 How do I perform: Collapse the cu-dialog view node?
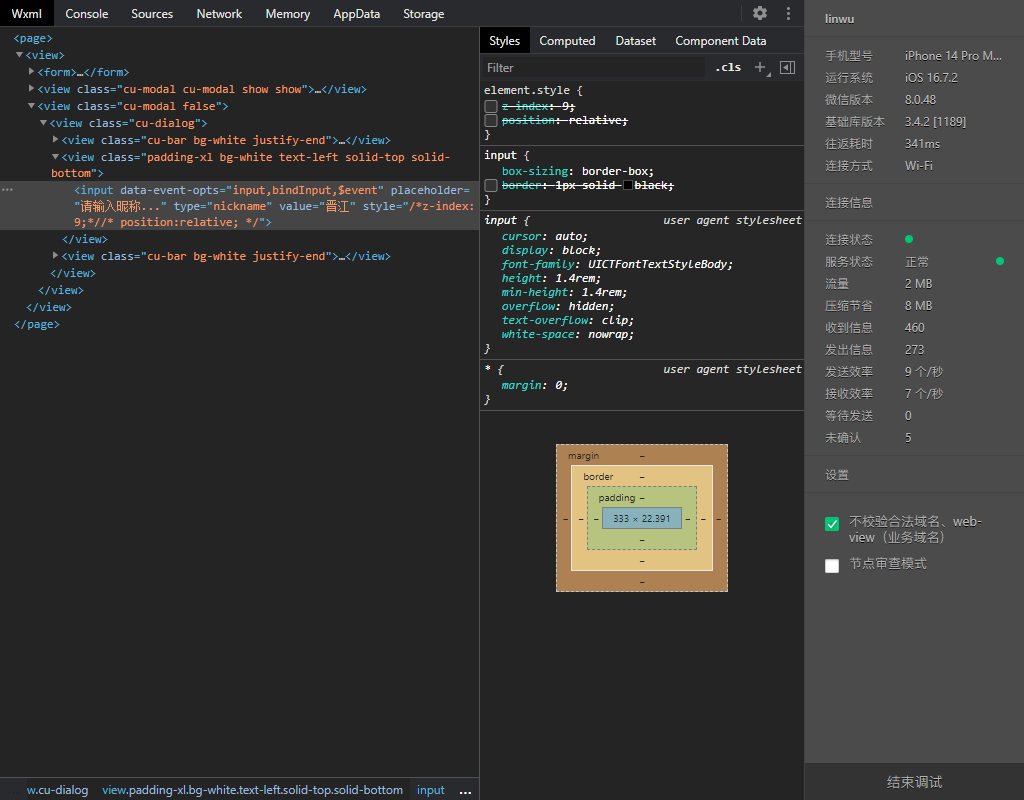pos(44,123)
